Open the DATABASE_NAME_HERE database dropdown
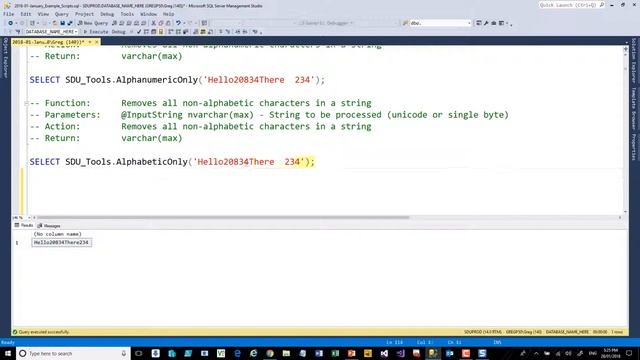The height and width of the screenshot is (360, 640). tap(51, 31)
